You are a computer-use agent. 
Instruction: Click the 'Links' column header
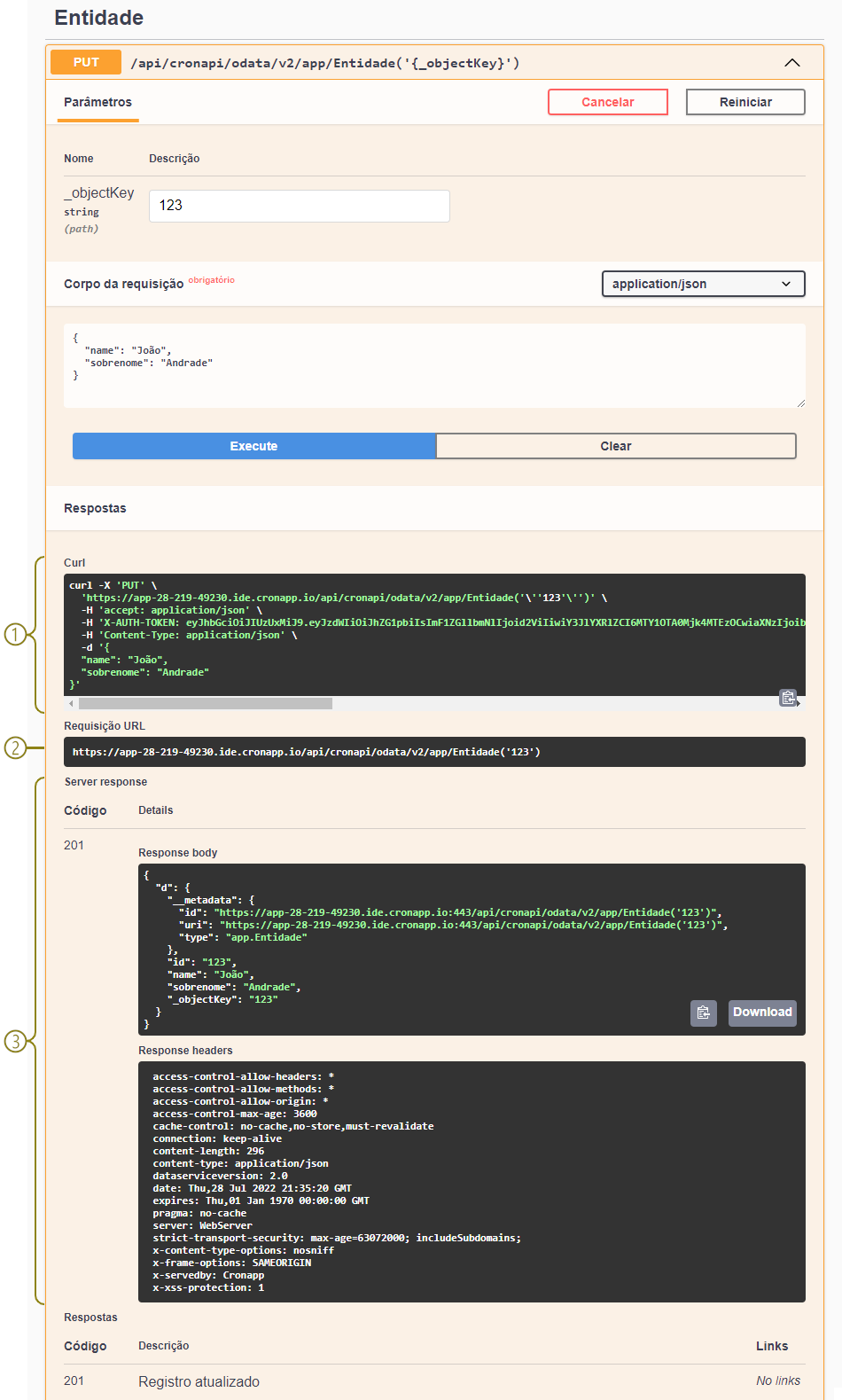(x=772, y=1346)
